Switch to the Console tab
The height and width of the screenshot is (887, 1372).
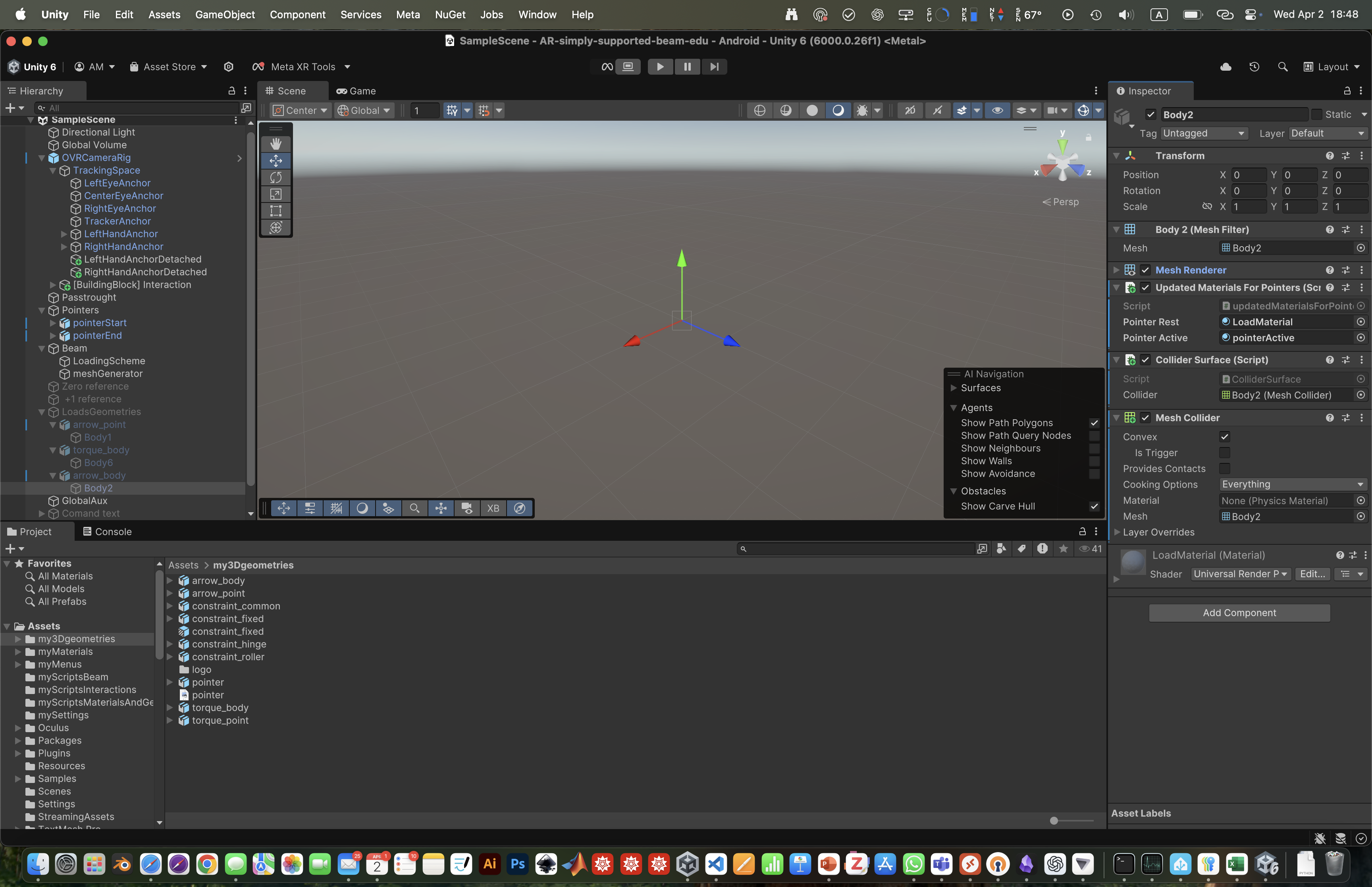pyautogui.click(x=107, y=532)
